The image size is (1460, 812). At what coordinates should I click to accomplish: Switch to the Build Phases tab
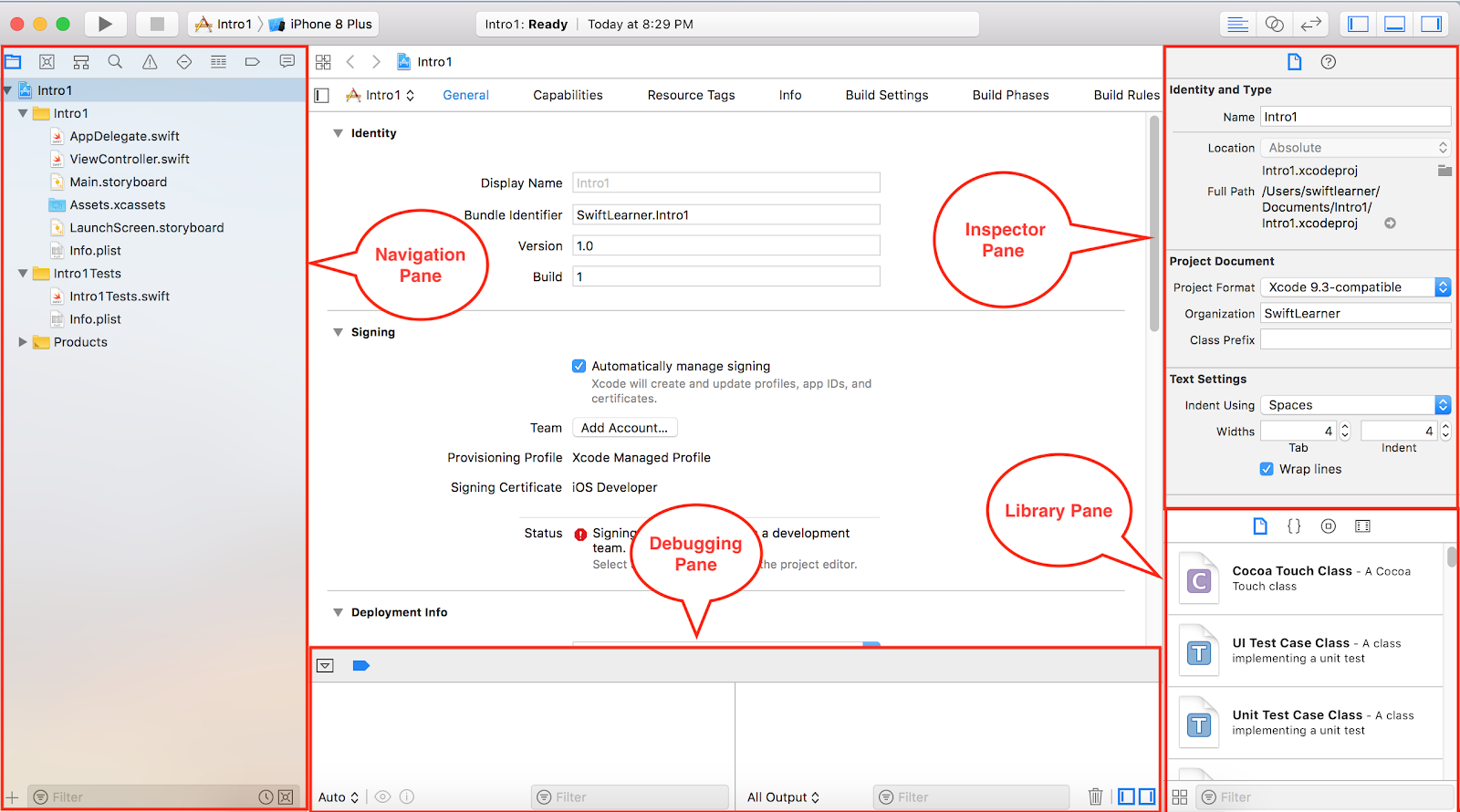[1010, 95]
